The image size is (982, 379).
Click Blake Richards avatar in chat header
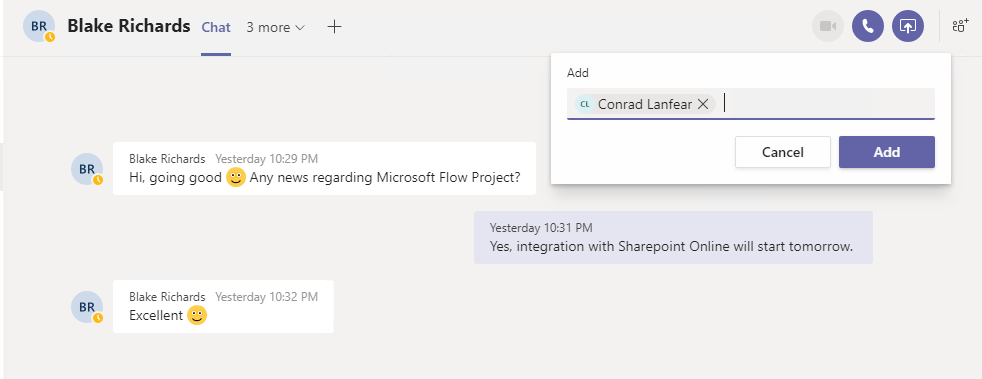[39, 27]
